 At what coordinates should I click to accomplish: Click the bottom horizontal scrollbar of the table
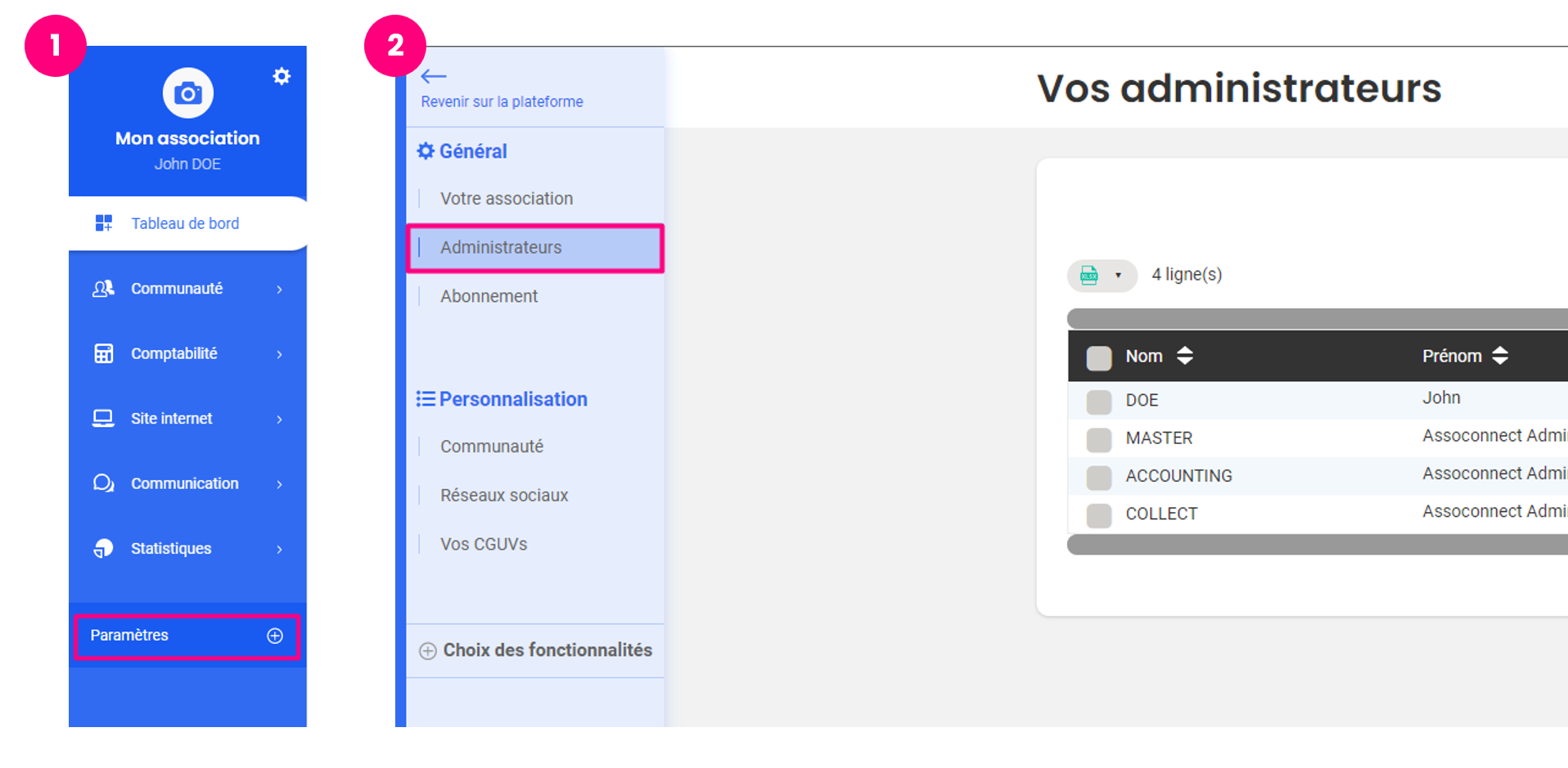tap(1316, 545)
